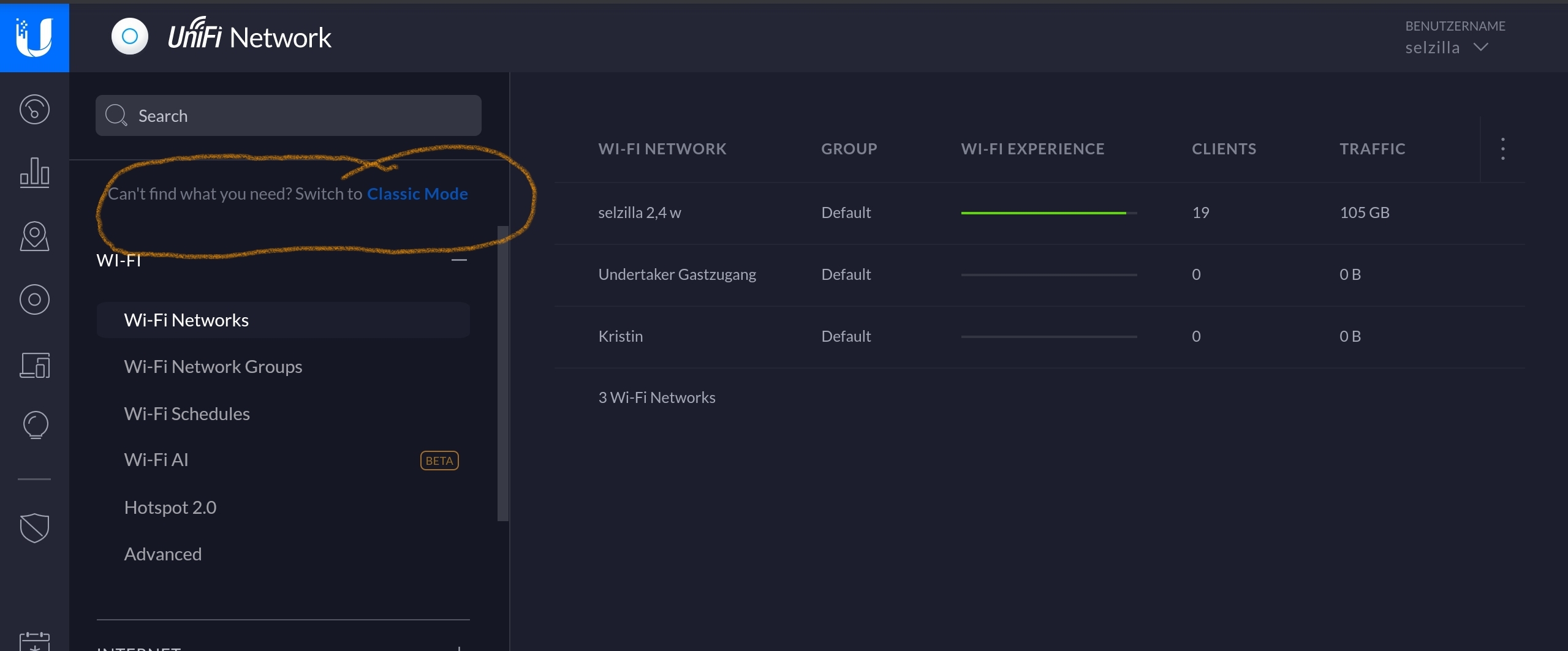Open Advanced Wi-Fi settings
Image resolution: width=1568 pixels, height=651 pixels.
[x=163, y=554]
